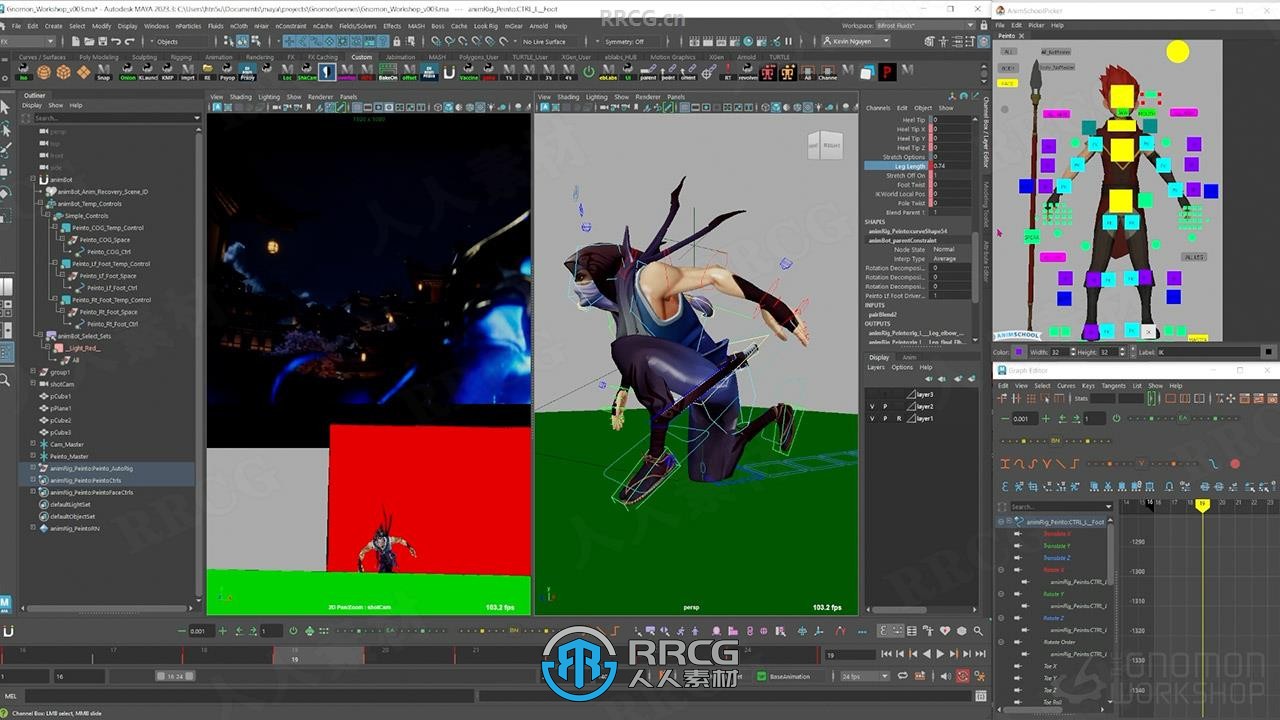Open the Anim tab in Layer Editor
The image size is (1280, 720).
[x=909, y=357]
